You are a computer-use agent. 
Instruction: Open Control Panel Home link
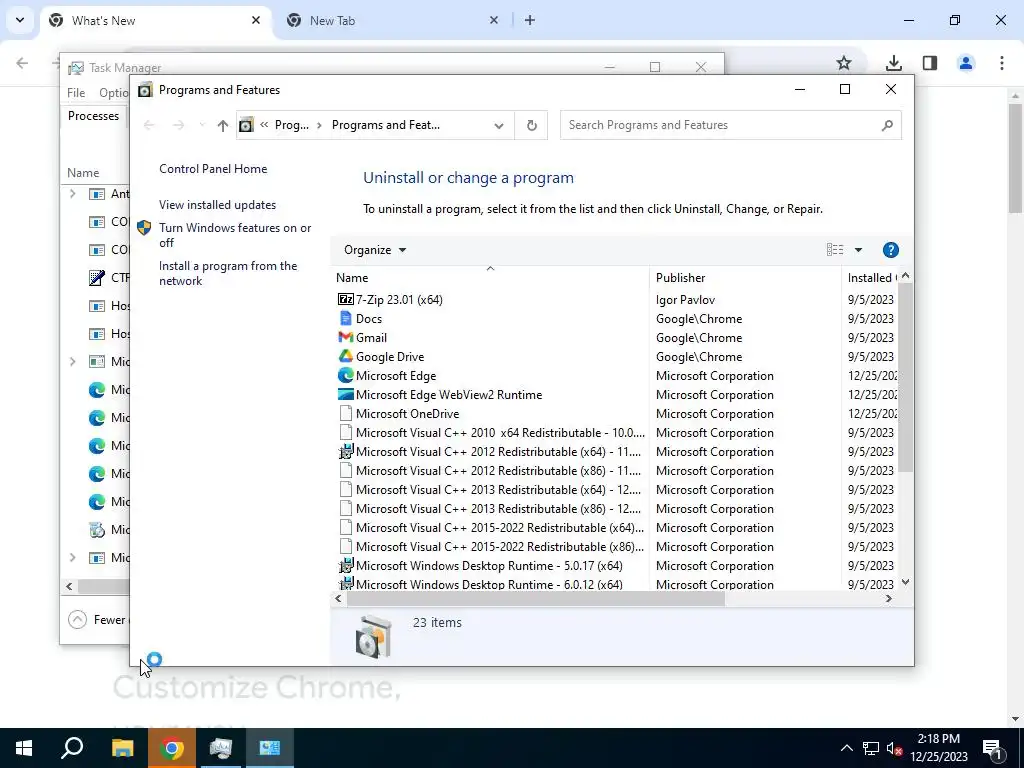[x=213, y=169]
